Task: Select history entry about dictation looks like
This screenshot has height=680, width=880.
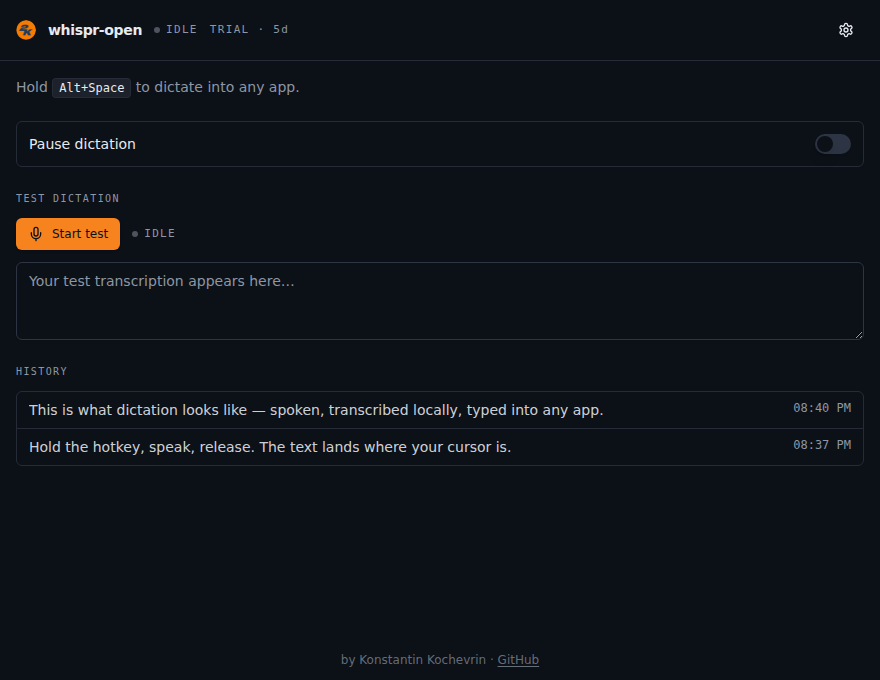Action: pos(439,410)
